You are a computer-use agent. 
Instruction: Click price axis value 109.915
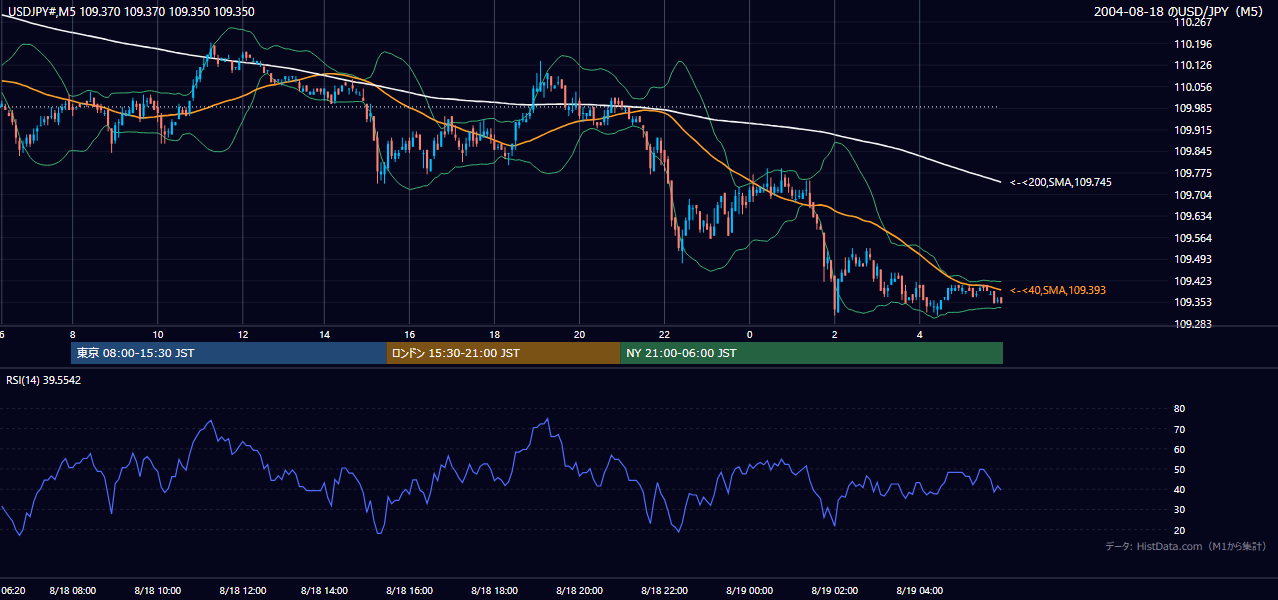pyautogui.click(x=1194, y=130)
